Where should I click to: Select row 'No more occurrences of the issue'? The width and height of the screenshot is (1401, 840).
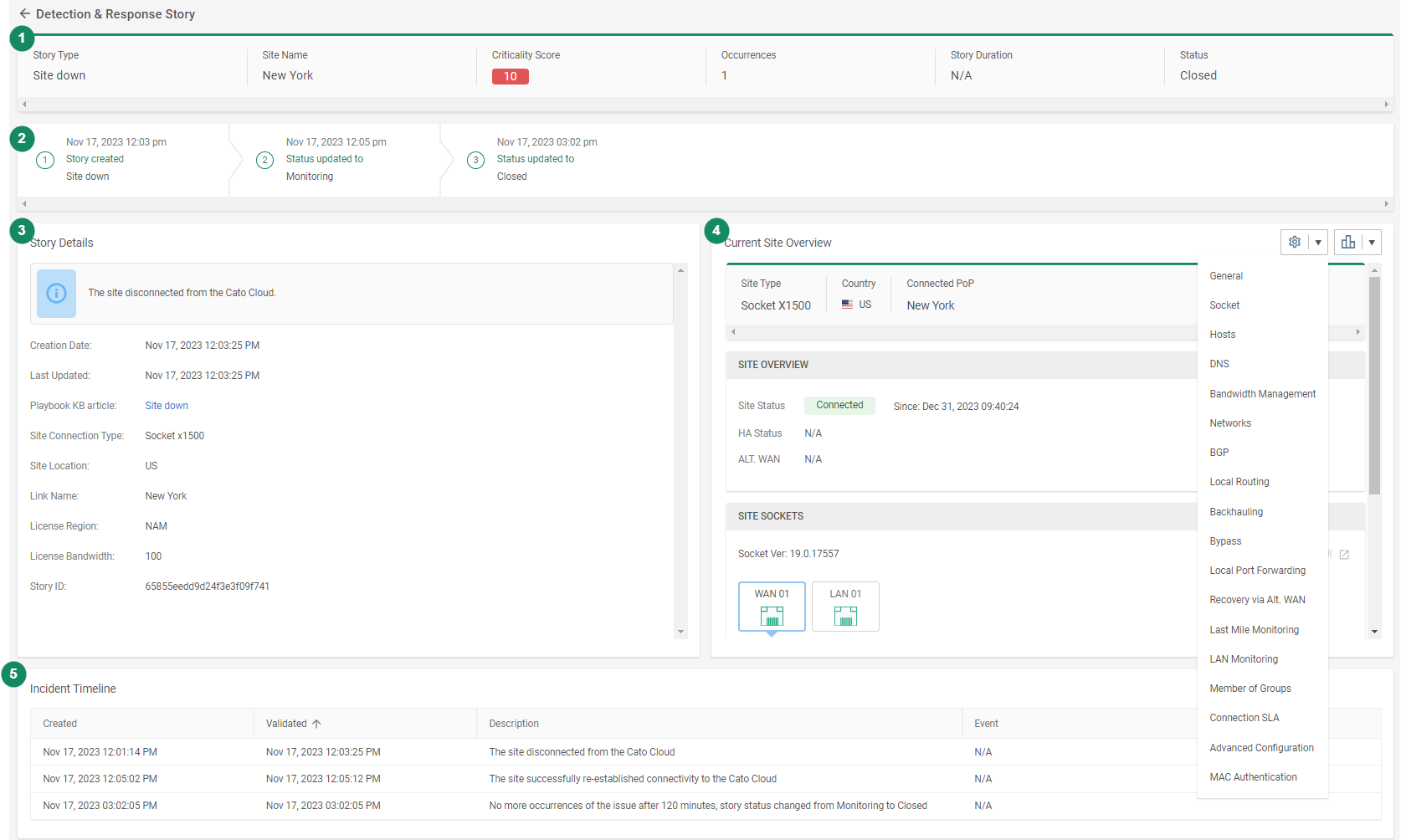(706, 806)
